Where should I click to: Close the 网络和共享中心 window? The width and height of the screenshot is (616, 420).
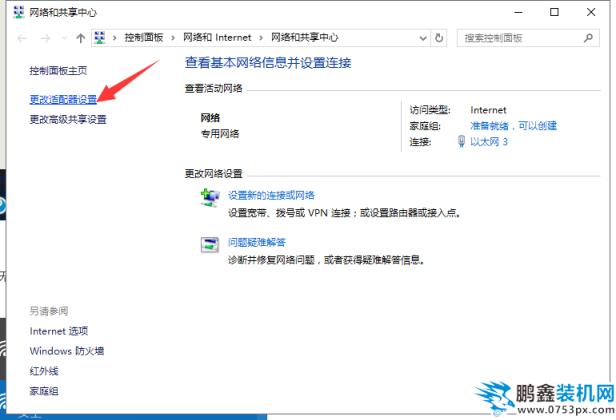(591, 12)
